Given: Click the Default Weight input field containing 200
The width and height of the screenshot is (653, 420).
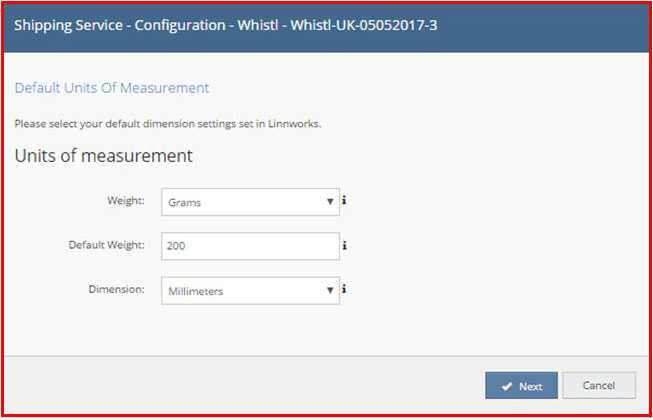Looking at the screenshot, I should click(250, 246).
